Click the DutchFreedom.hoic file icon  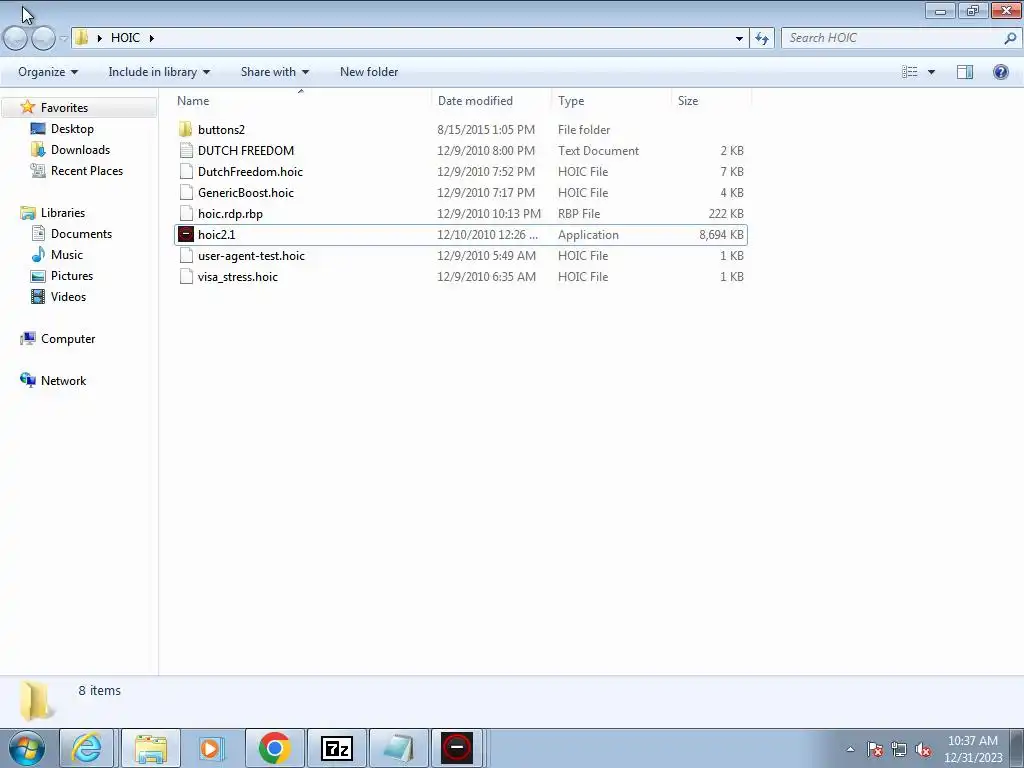coord(186,172)
